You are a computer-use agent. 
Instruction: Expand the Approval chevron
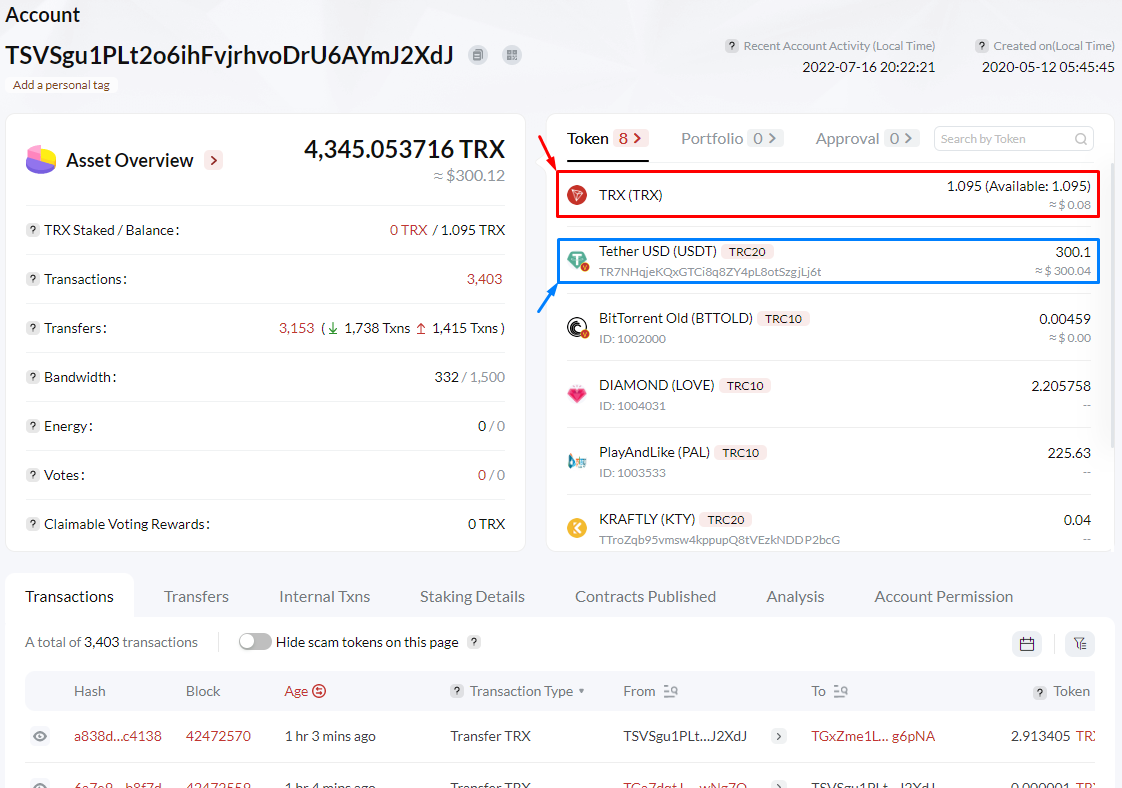click(x=908, y=138)
